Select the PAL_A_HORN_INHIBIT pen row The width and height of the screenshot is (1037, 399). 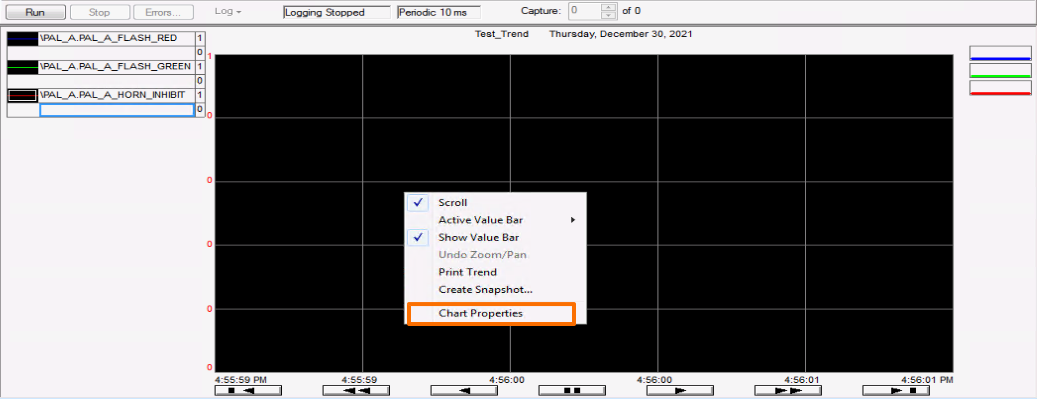click(x=117, y=95)
